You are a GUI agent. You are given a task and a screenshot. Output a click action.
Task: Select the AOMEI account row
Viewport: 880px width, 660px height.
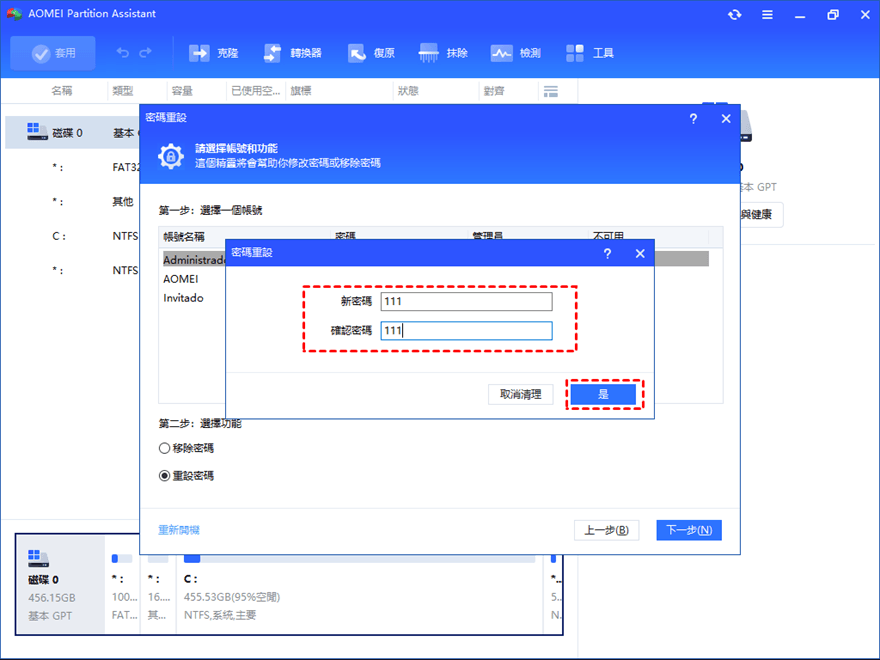[181, 279]
